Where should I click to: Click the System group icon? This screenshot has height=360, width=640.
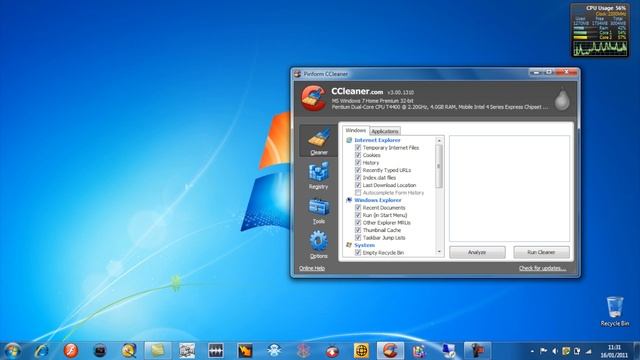coord(349,245)
